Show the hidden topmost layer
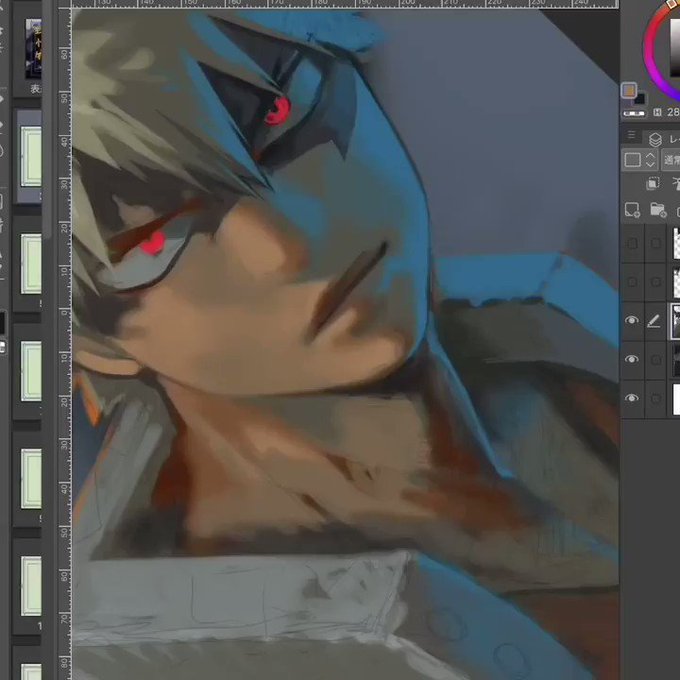 click(632, 243)
